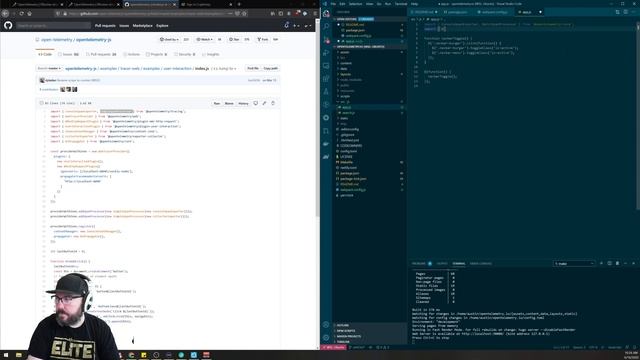Click Copy path button on GitHub
This screenshot has height=360, width=640.
[x=270, y=69]
